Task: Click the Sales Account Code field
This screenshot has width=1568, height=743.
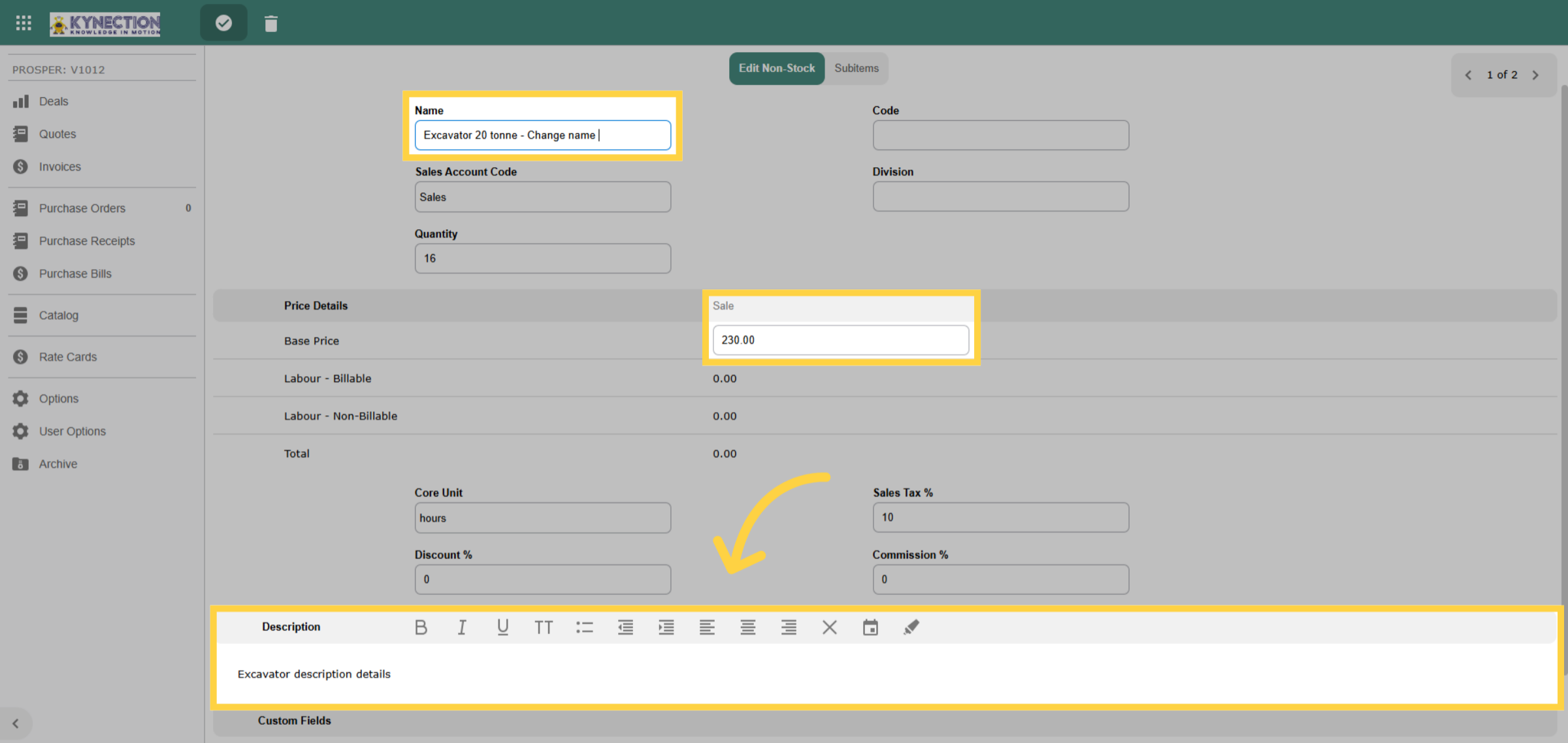Action: pyautogui.click(x=543, y=197)
